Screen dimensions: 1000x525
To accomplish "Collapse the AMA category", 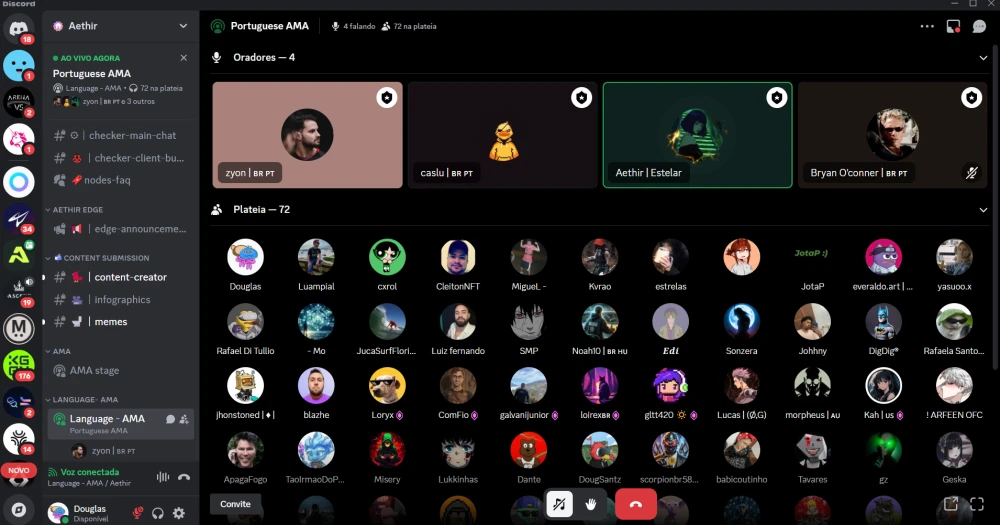I will click(58, 351).
